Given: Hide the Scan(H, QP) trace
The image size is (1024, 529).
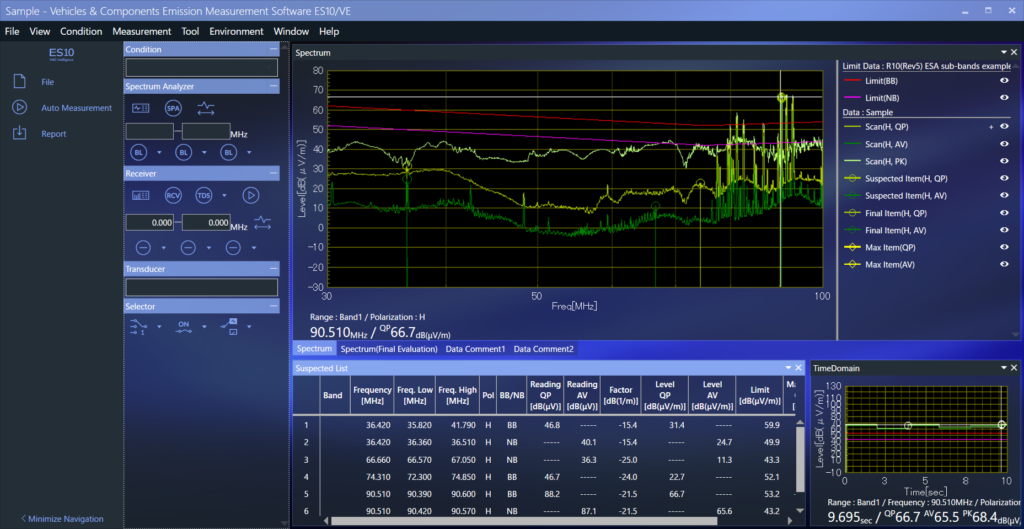Looking at the screenshot, I should 1004,127.
